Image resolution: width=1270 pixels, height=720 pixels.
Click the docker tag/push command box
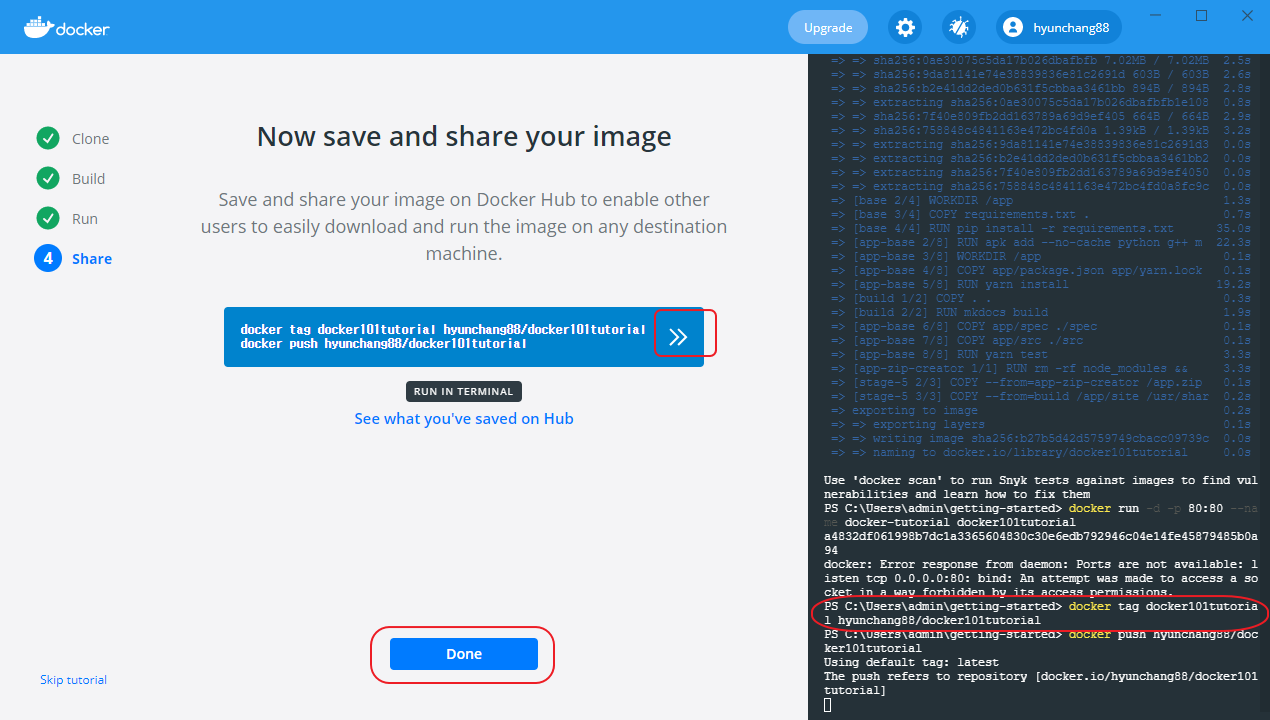point(464,337)
